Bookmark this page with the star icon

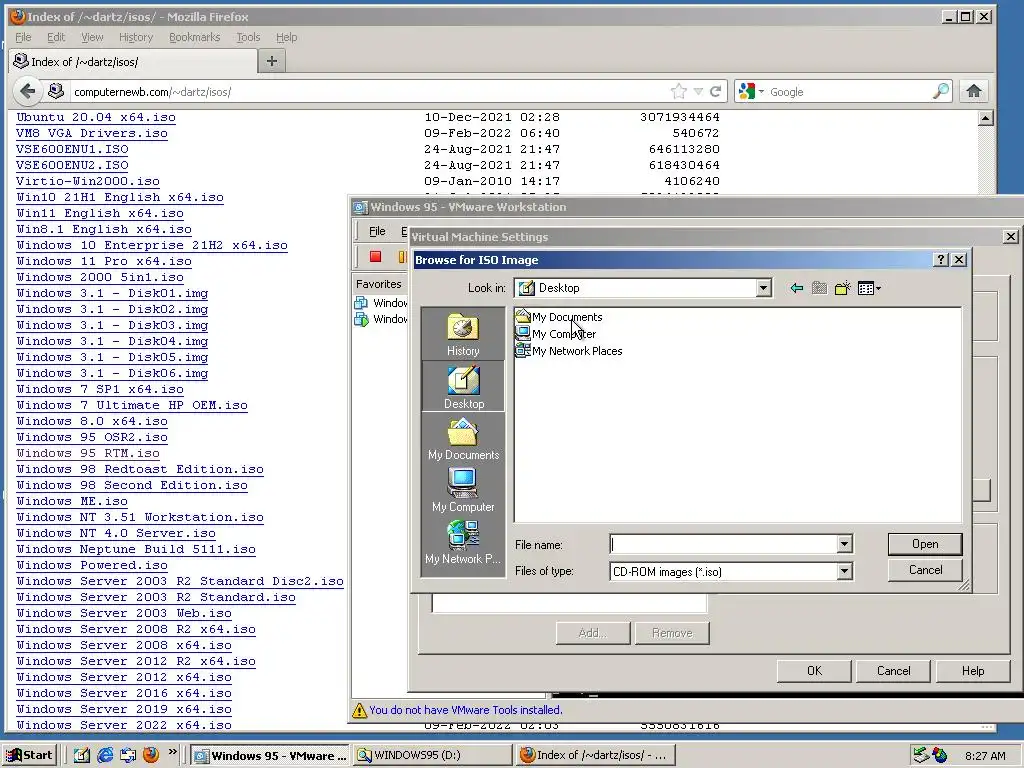pos(679,91)
